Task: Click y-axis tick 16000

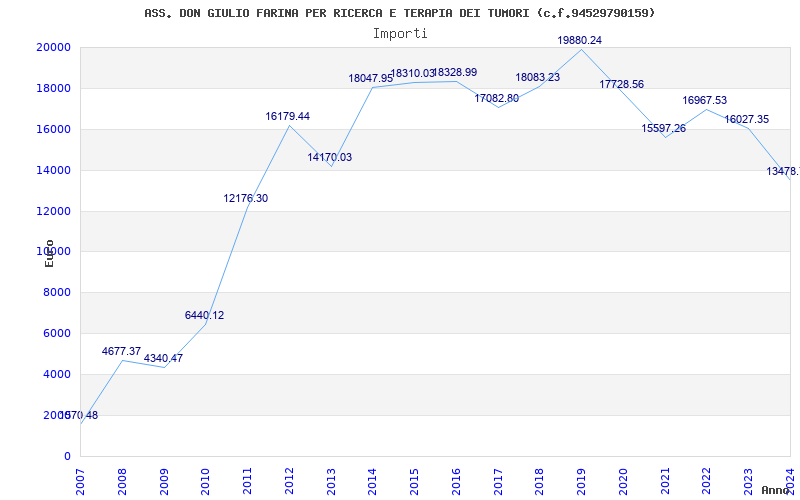Action: [x=53, y=129]
